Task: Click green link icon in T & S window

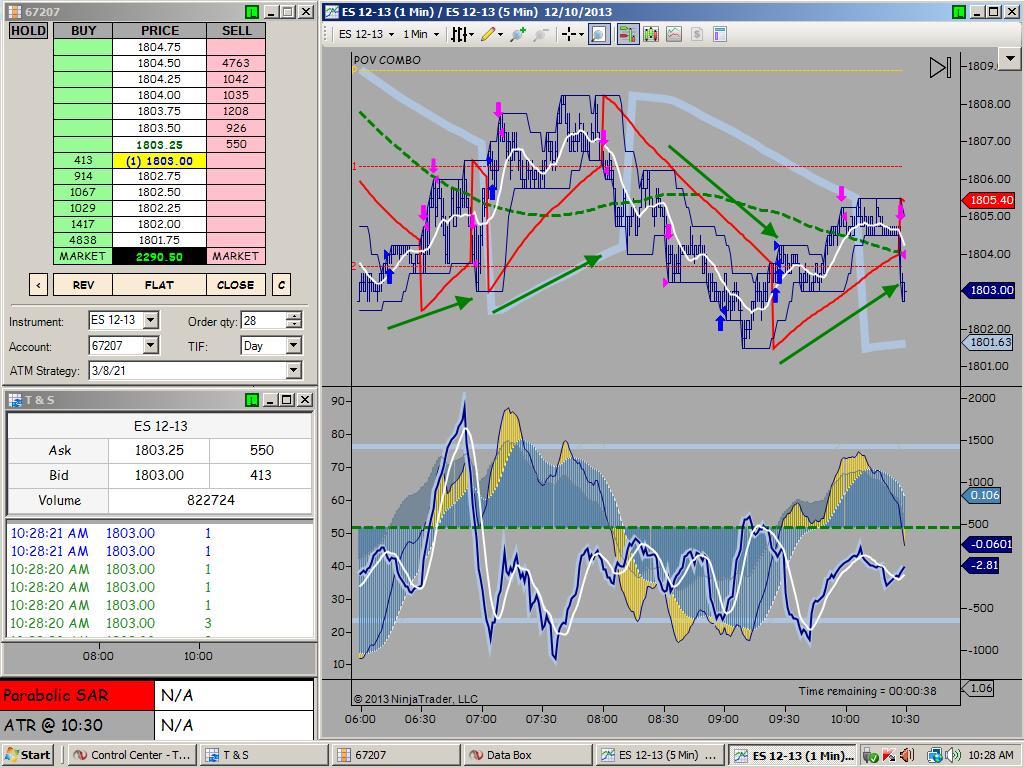Action: (252, 400)
